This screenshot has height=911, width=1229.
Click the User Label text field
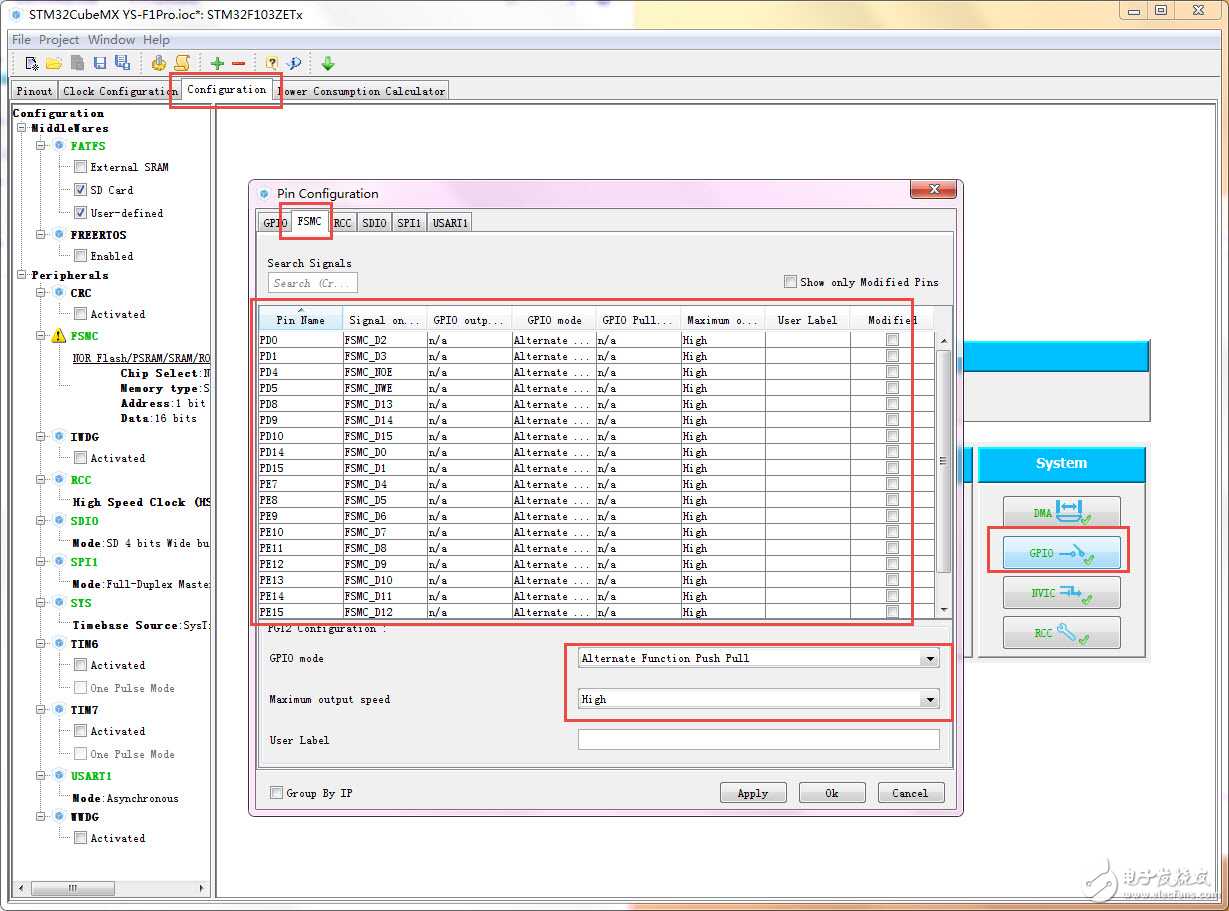pyautogui.click(x=758, y=740)
